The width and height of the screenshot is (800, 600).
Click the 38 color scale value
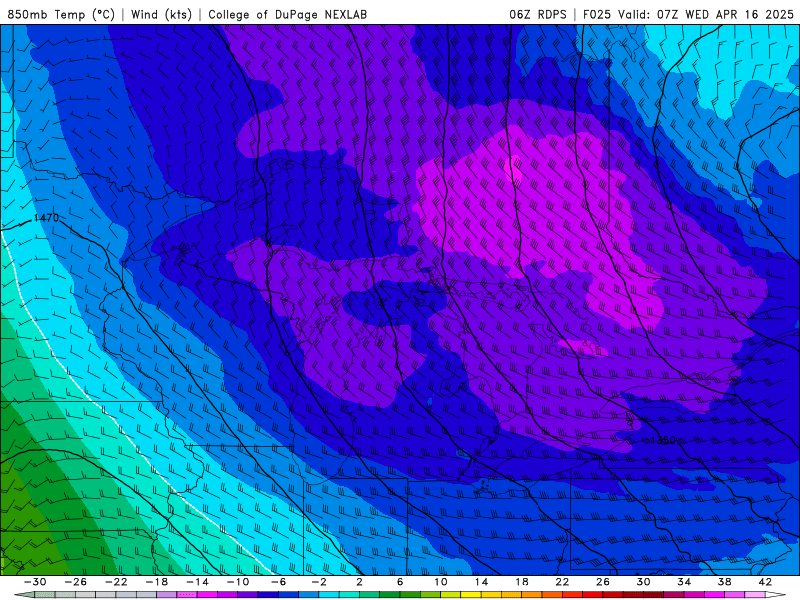(x=724, y=582)
